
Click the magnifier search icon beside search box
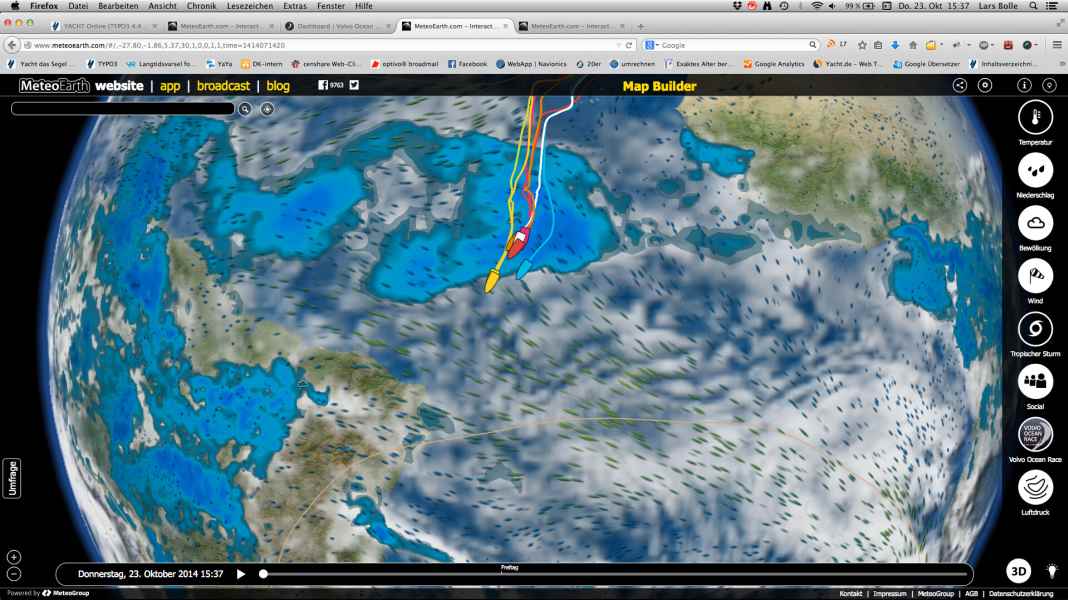(245, 109)
